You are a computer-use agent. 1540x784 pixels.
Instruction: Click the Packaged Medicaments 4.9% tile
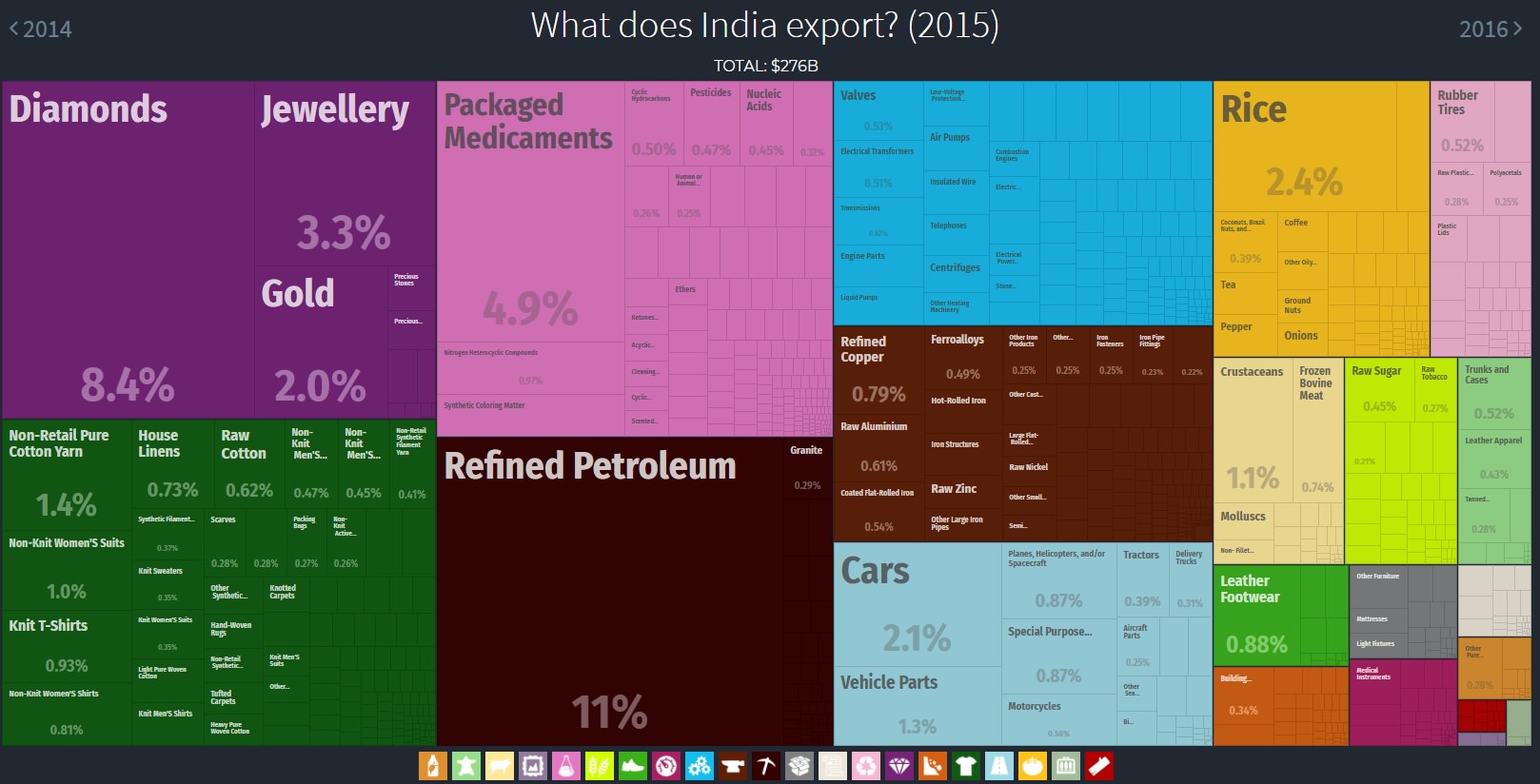[x=530, y=211]
